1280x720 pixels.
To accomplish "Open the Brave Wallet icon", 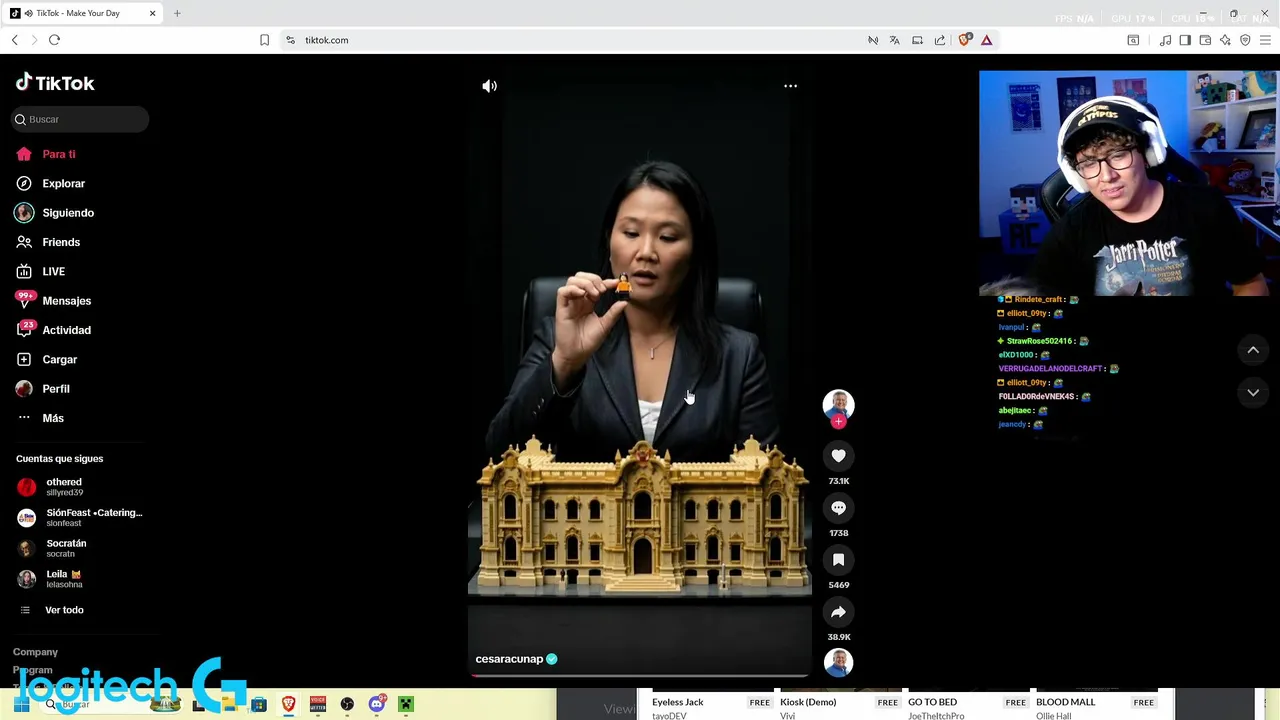I will click(1205, 40).
